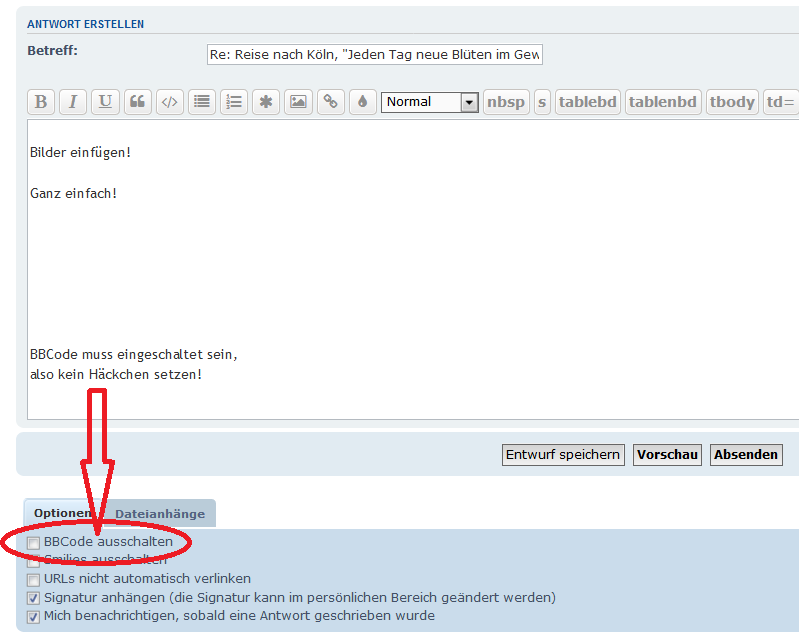The height and width of the screenshot is (637, 799).
Task: Click the Vorschau button
Action: point(667,455)
